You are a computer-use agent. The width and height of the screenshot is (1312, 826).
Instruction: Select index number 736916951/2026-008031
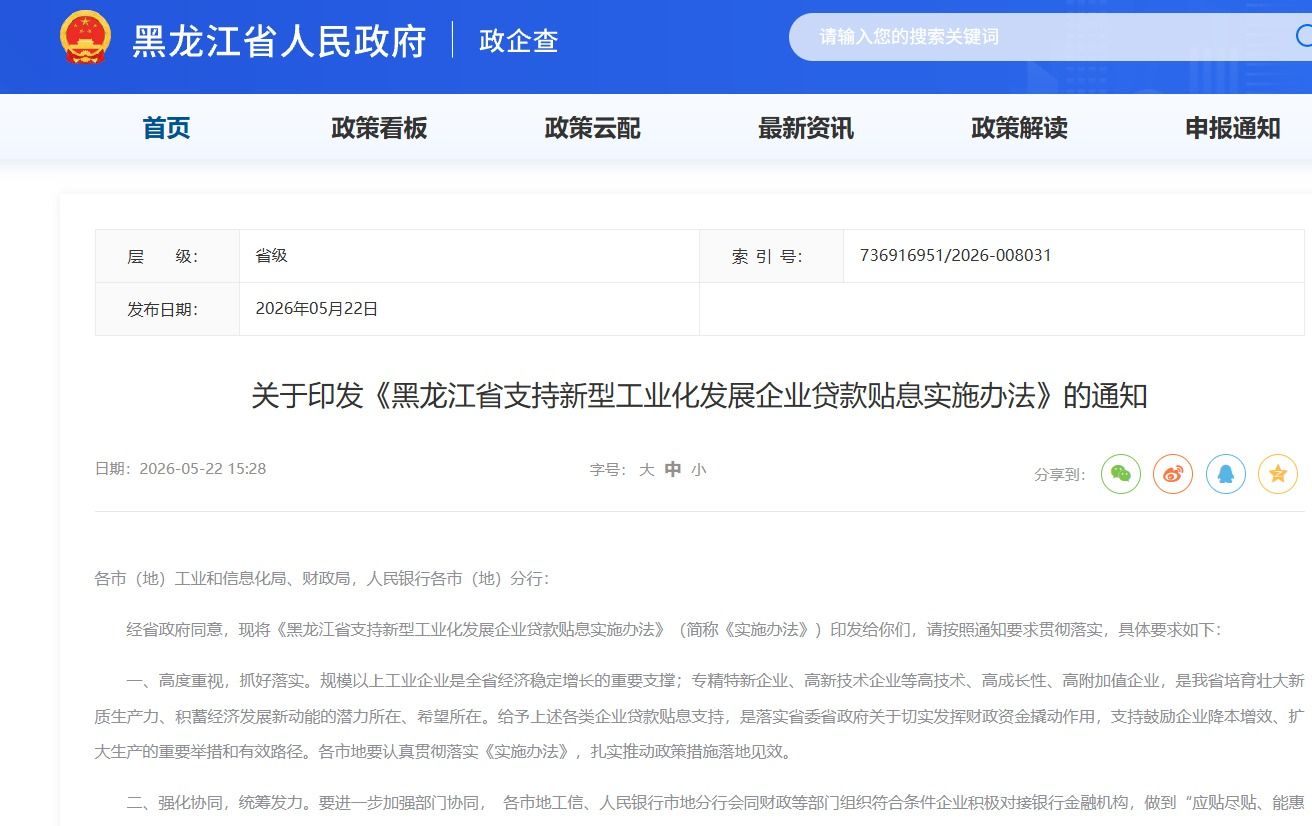tap(955, 255)
